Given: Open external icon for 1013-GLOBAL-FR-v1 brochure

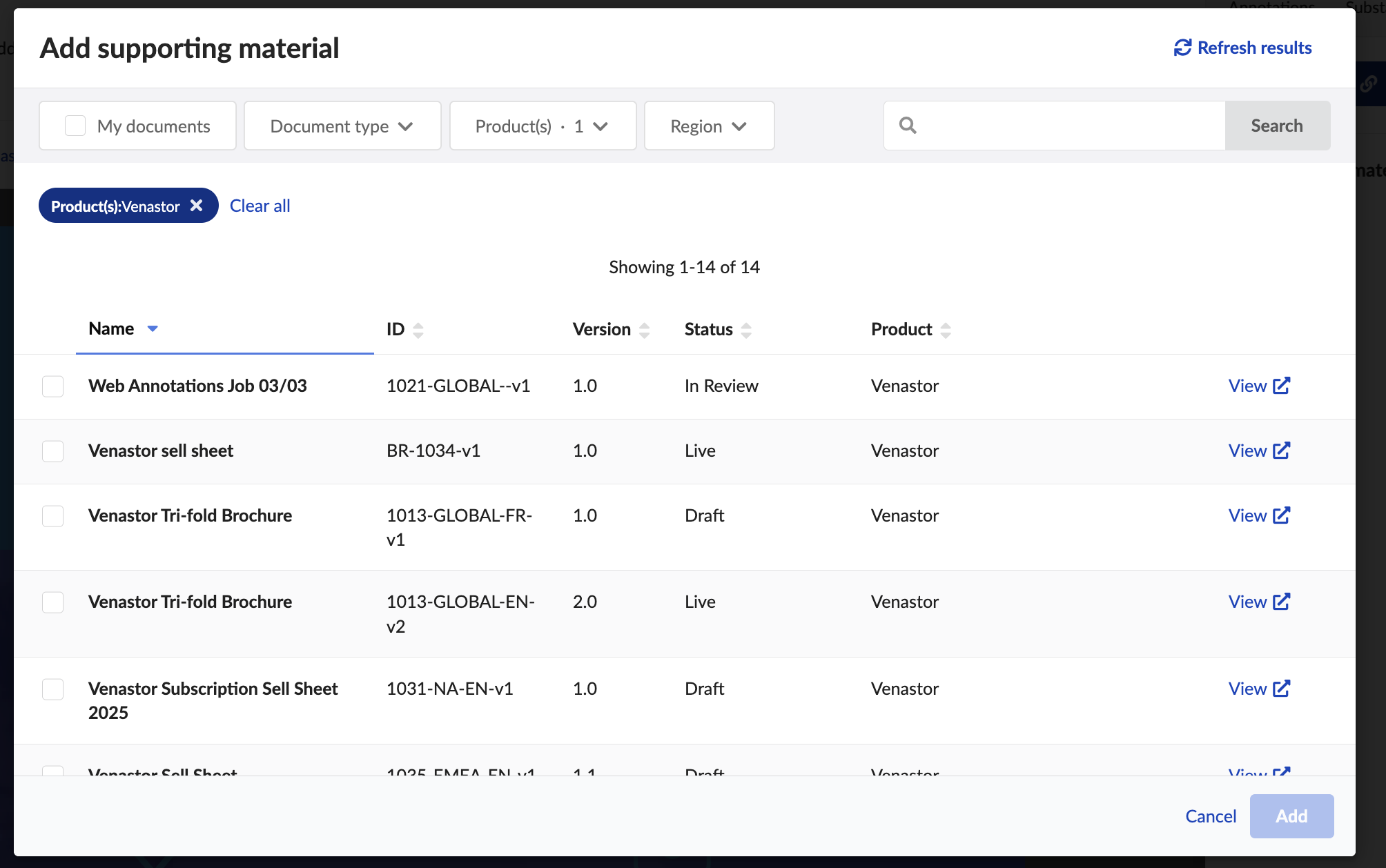Looking at the screenshot, I should [x=1282, y=515].
